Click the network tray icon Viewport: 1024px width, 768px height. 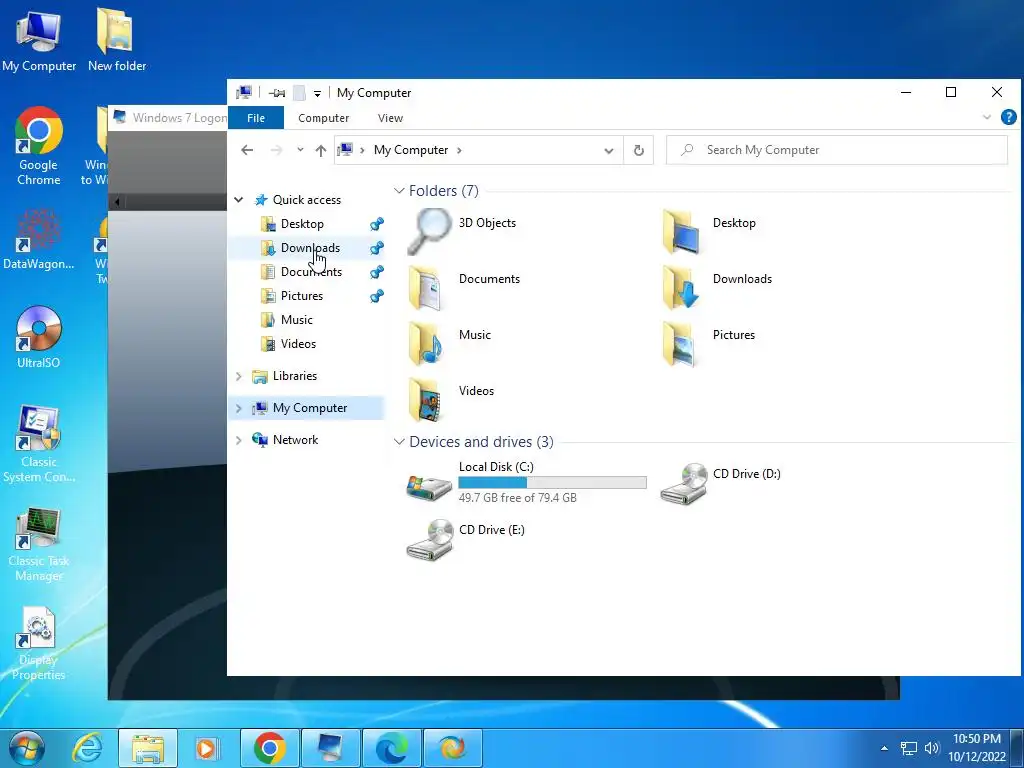point(908,748)
